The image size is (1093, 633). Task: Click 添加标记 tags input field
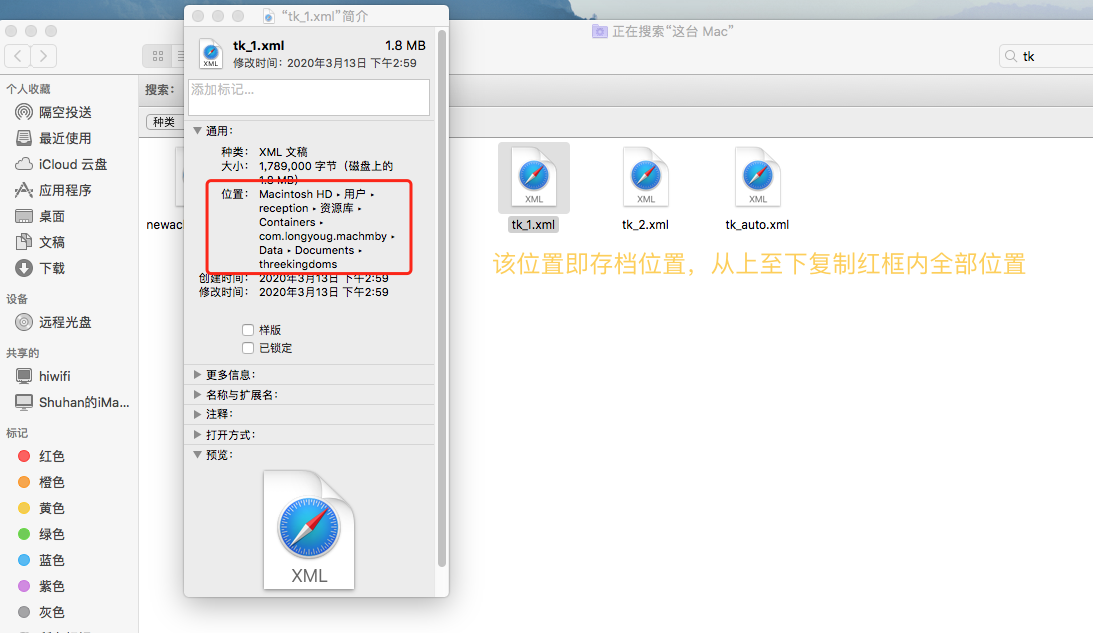coord(309,97)
